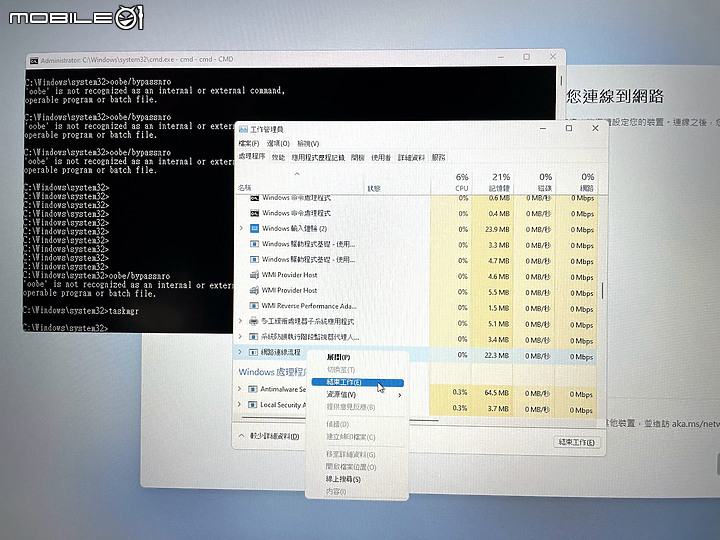
Task: Choose 結束工作(E) in the context menu
Action: pos(357,382)
